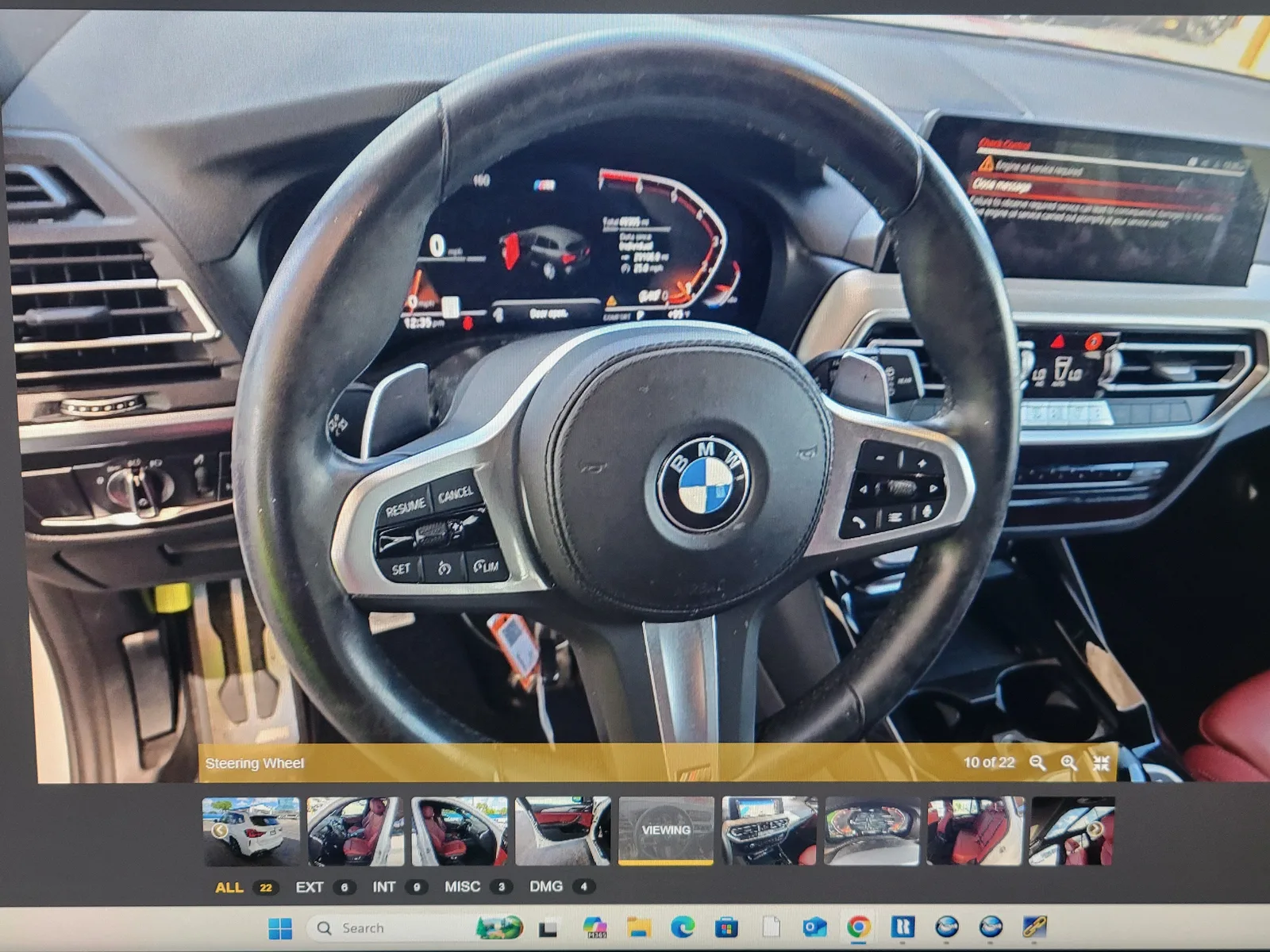Open the Windows Start menu
This screenshot has height=952, width=1270.
(x=279, y=928)
